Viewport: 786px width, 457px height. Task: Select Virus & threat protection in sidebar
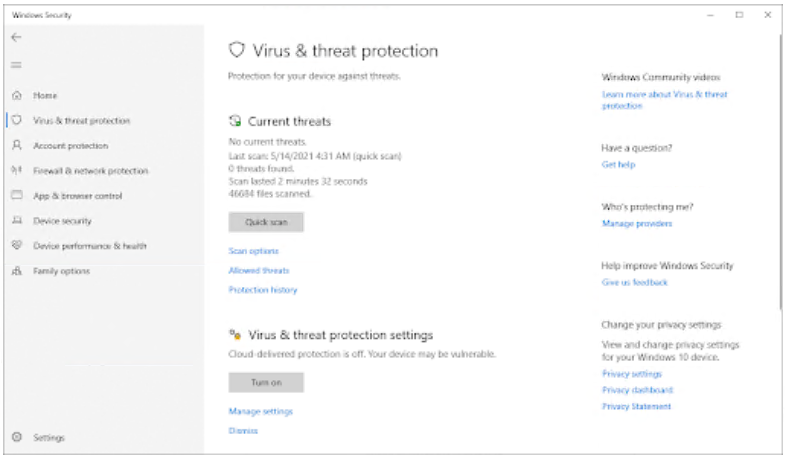pyautogui.click(x=81, y=121)
